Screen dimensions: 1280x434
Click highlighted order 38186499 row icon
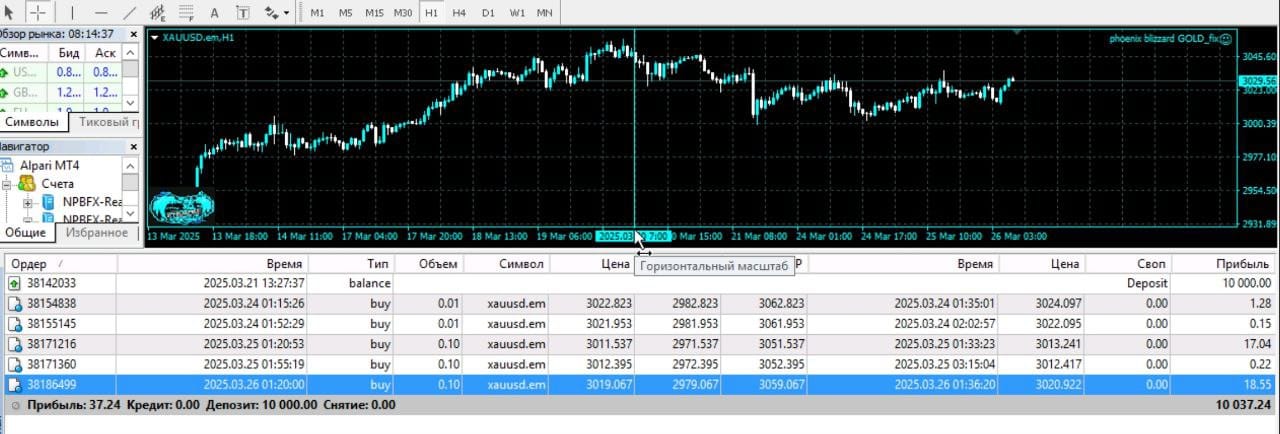pyautogui.click(x=14, y=384)
